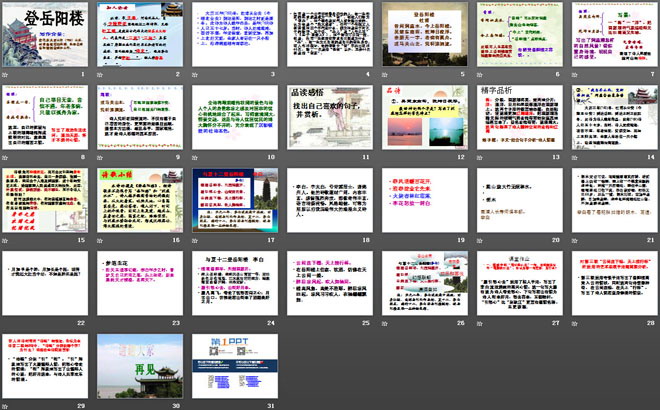Click the animation star icon under slide 8
Viewport: 660px width, 410px height.
point(5,157)
